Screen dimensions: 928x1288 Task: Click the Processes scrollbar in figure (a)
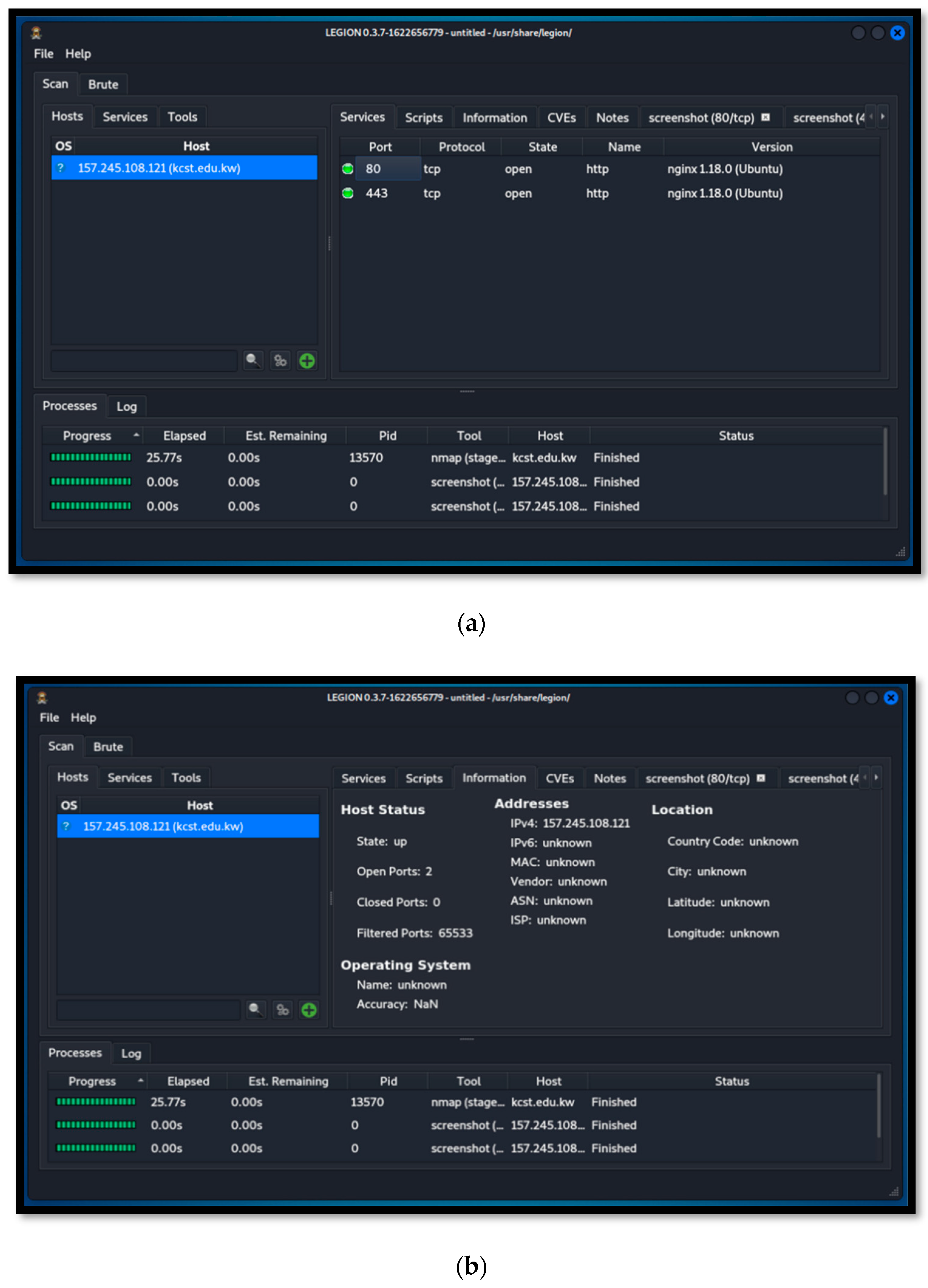(885, 461)
